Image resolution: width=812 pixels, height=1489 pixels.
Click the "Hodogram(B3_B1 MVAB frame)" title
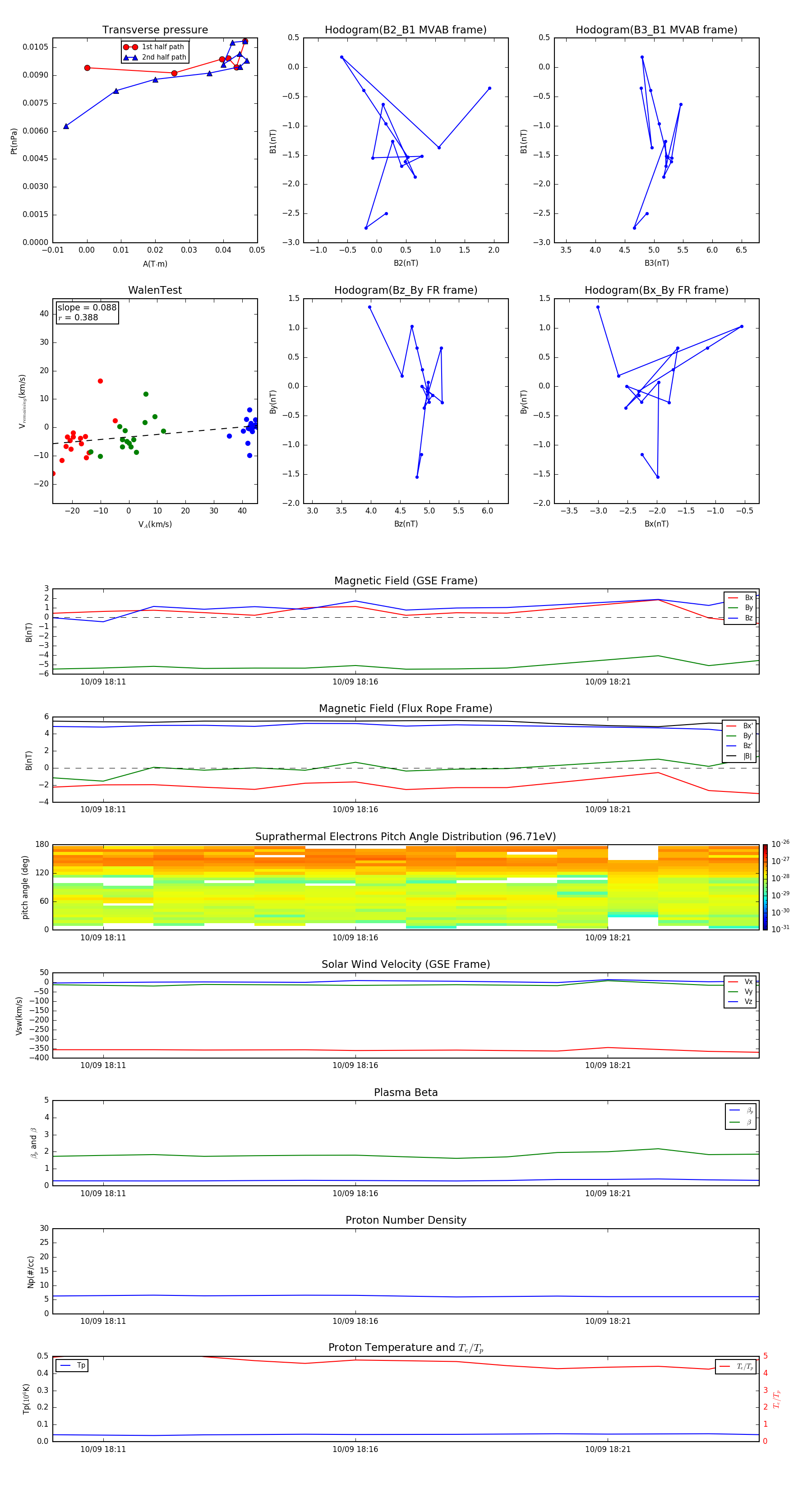pyautogui.click(x=656, y=30)
